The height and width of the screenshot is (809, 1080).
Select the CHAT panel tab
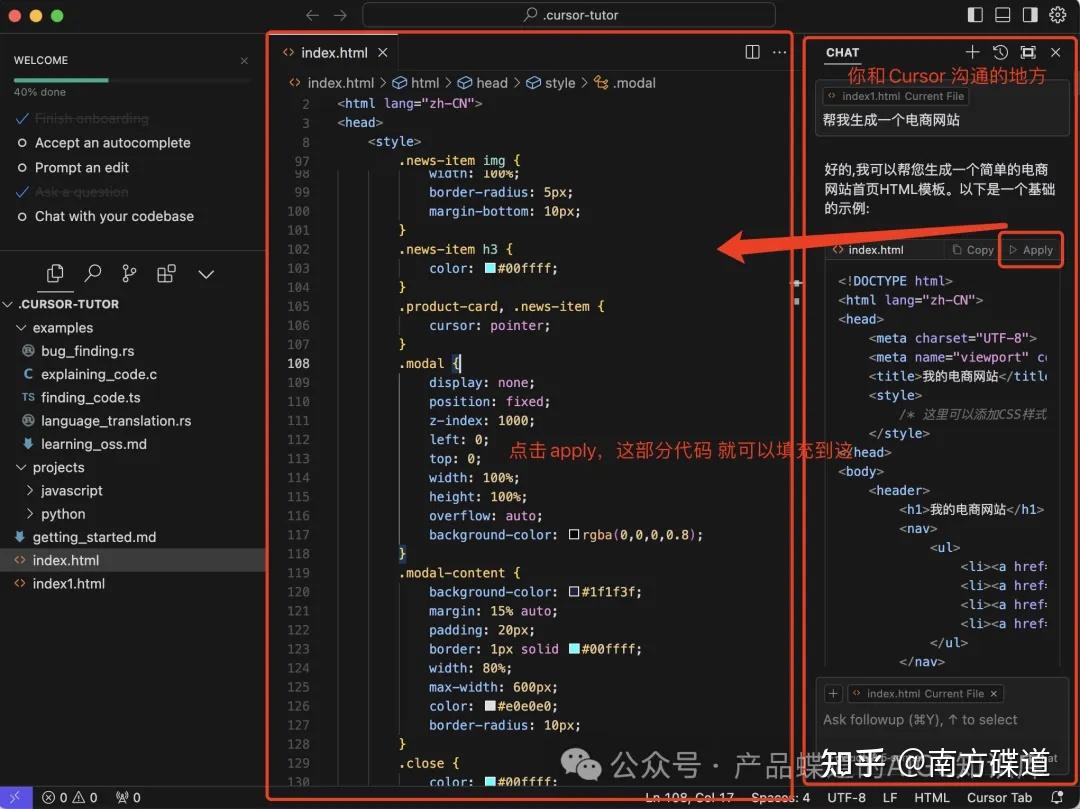coord(843,52)
